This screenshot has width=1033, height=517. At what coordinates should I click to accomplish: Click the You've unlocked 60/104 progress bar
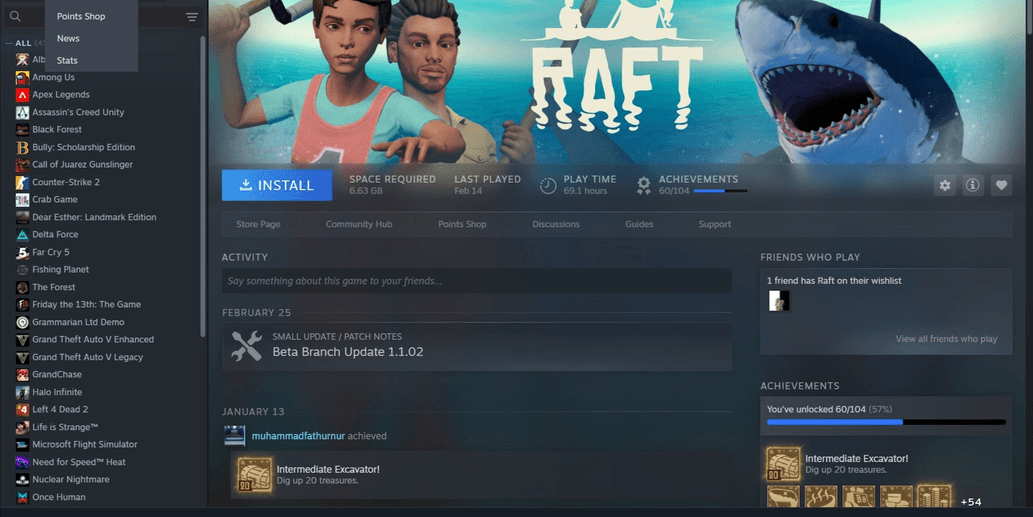click(886, 422)
